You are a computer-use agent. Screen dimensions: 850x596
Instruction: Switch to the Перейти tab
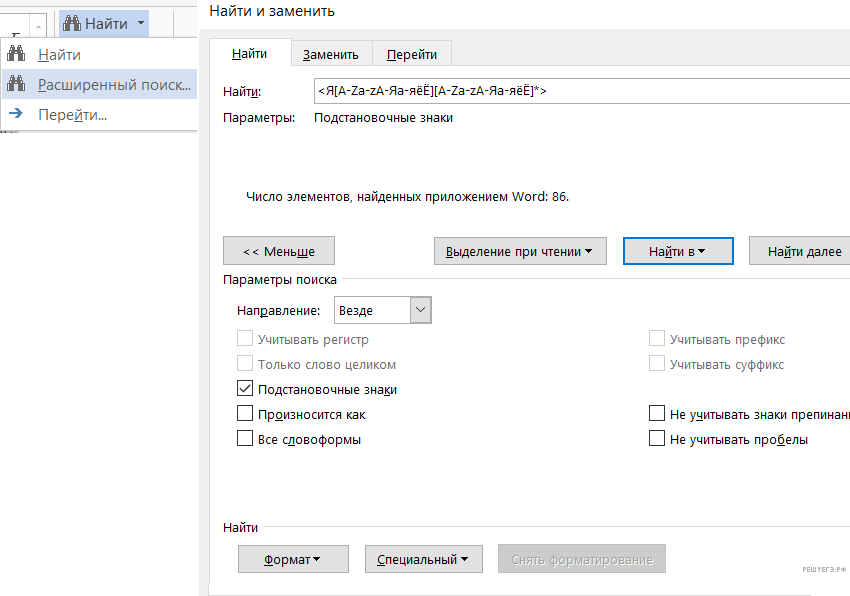click(x=411, y=54)
